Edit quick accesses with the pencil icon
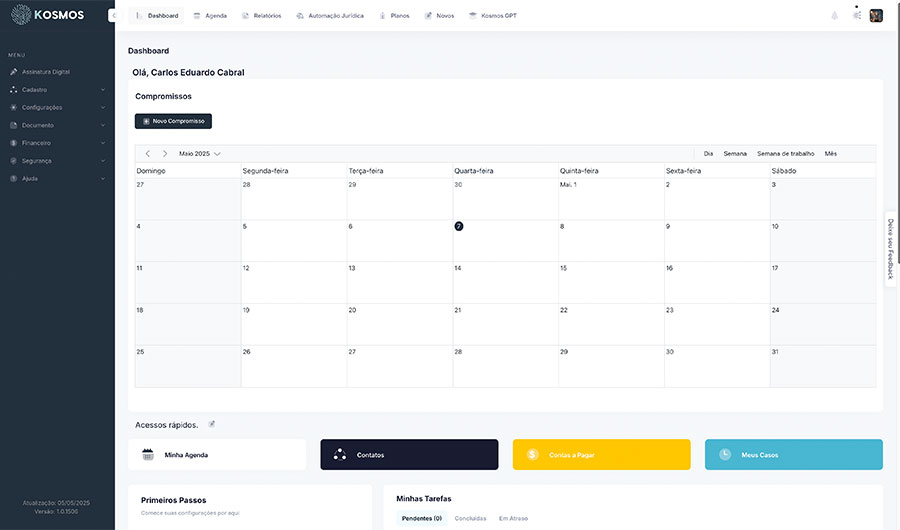Viewport: 900px width, 530px height. [212, 424]
